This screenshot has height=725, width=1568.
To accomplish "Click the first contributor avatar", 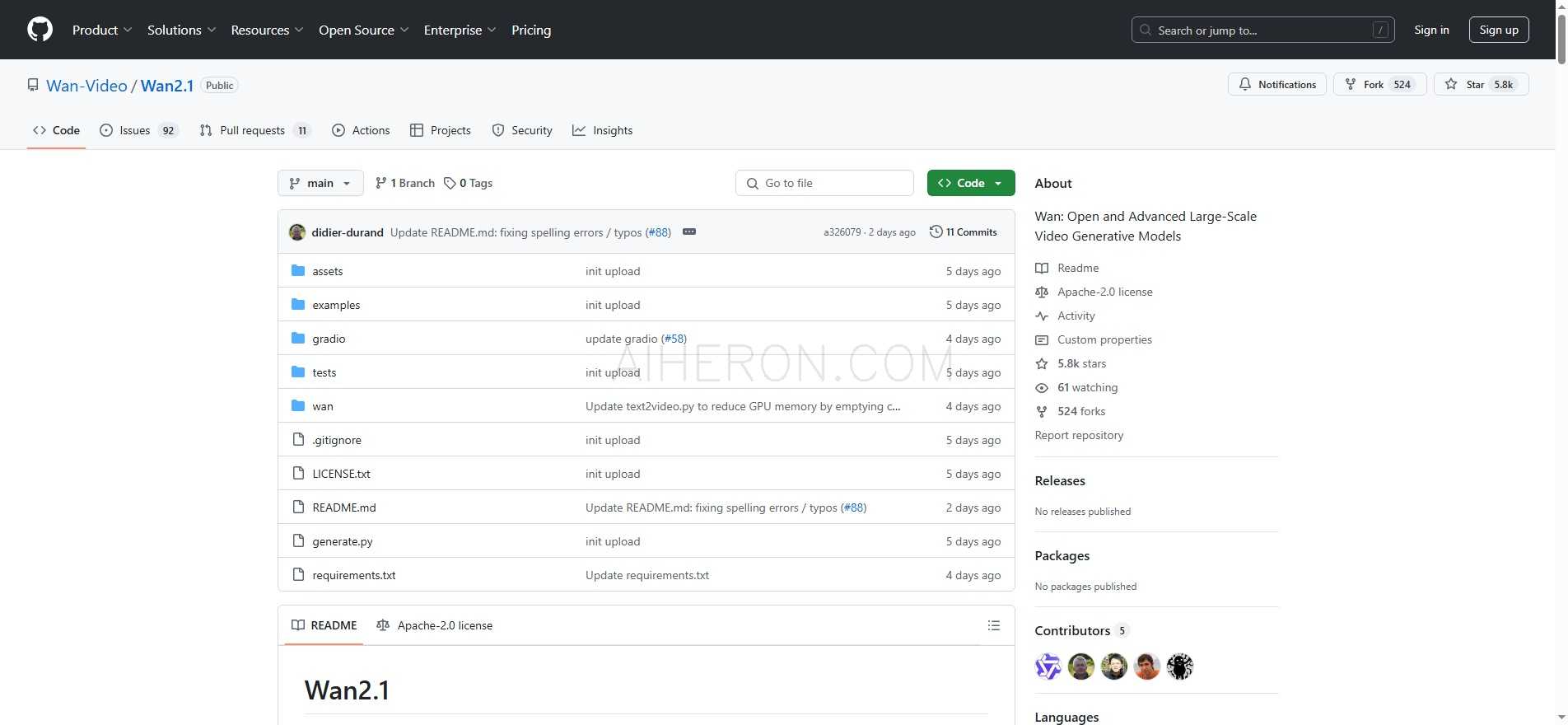I will click(1048, 666).
